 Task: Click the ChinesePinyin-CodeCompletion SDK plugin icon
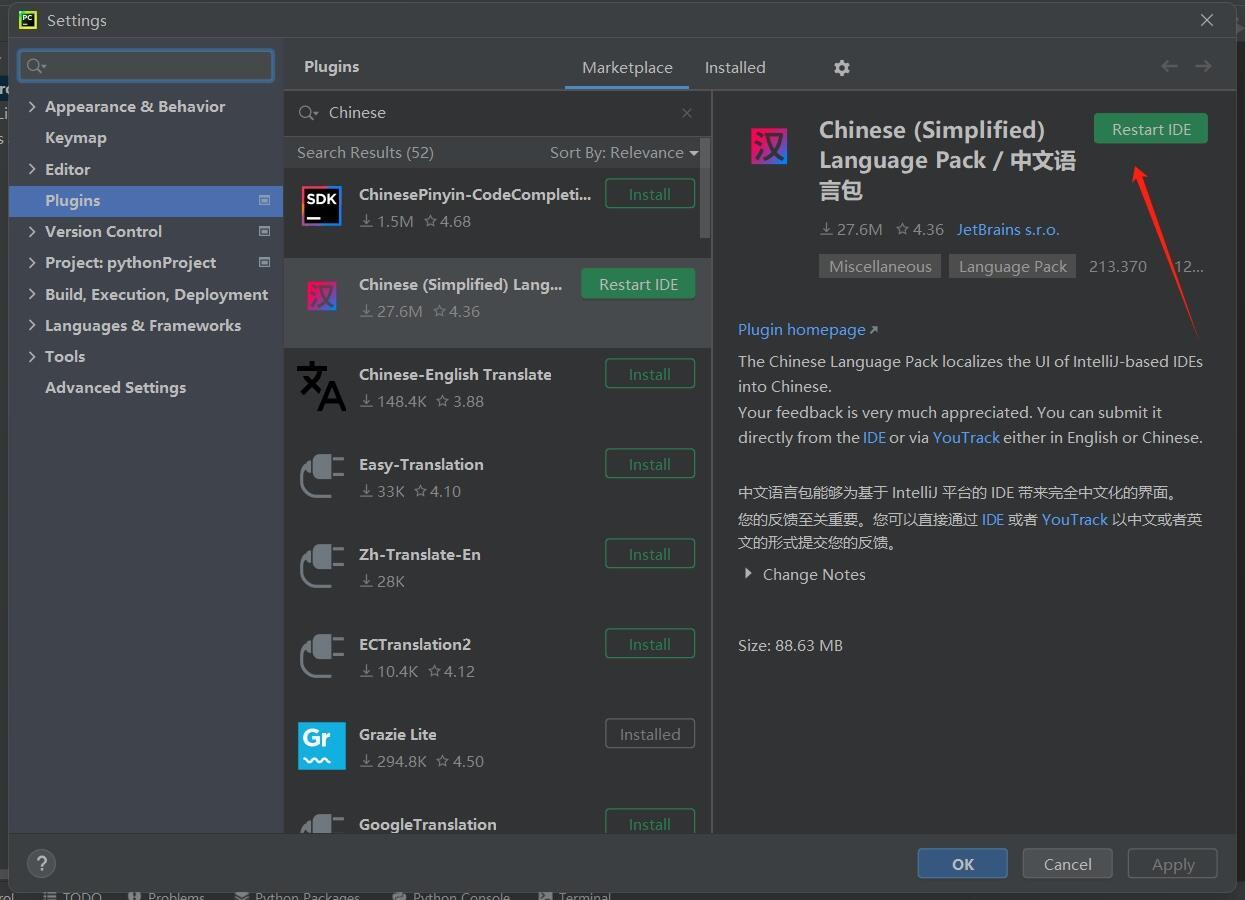(x=322, y=206)
